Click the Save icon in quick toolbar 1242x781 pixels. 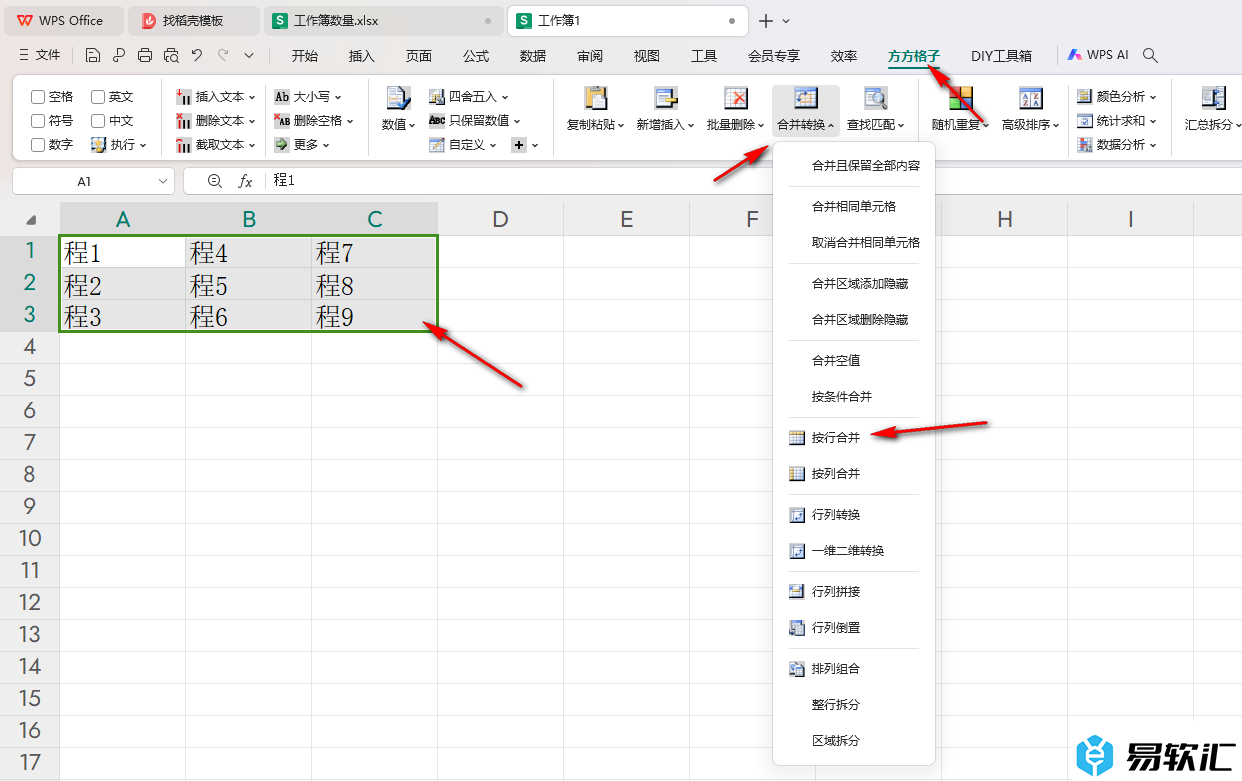point(93,56)
